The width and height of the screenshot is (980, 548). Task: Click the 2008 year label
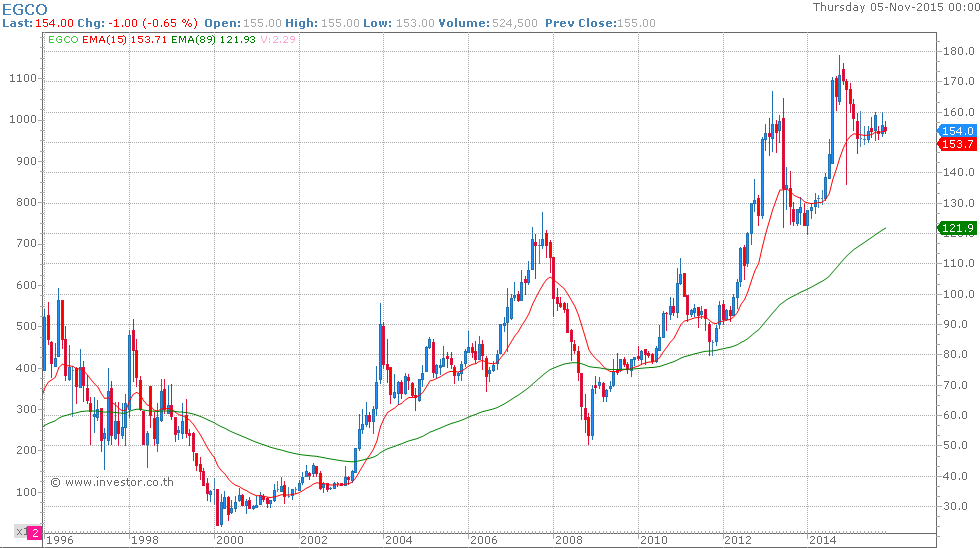tap(569, 540)
